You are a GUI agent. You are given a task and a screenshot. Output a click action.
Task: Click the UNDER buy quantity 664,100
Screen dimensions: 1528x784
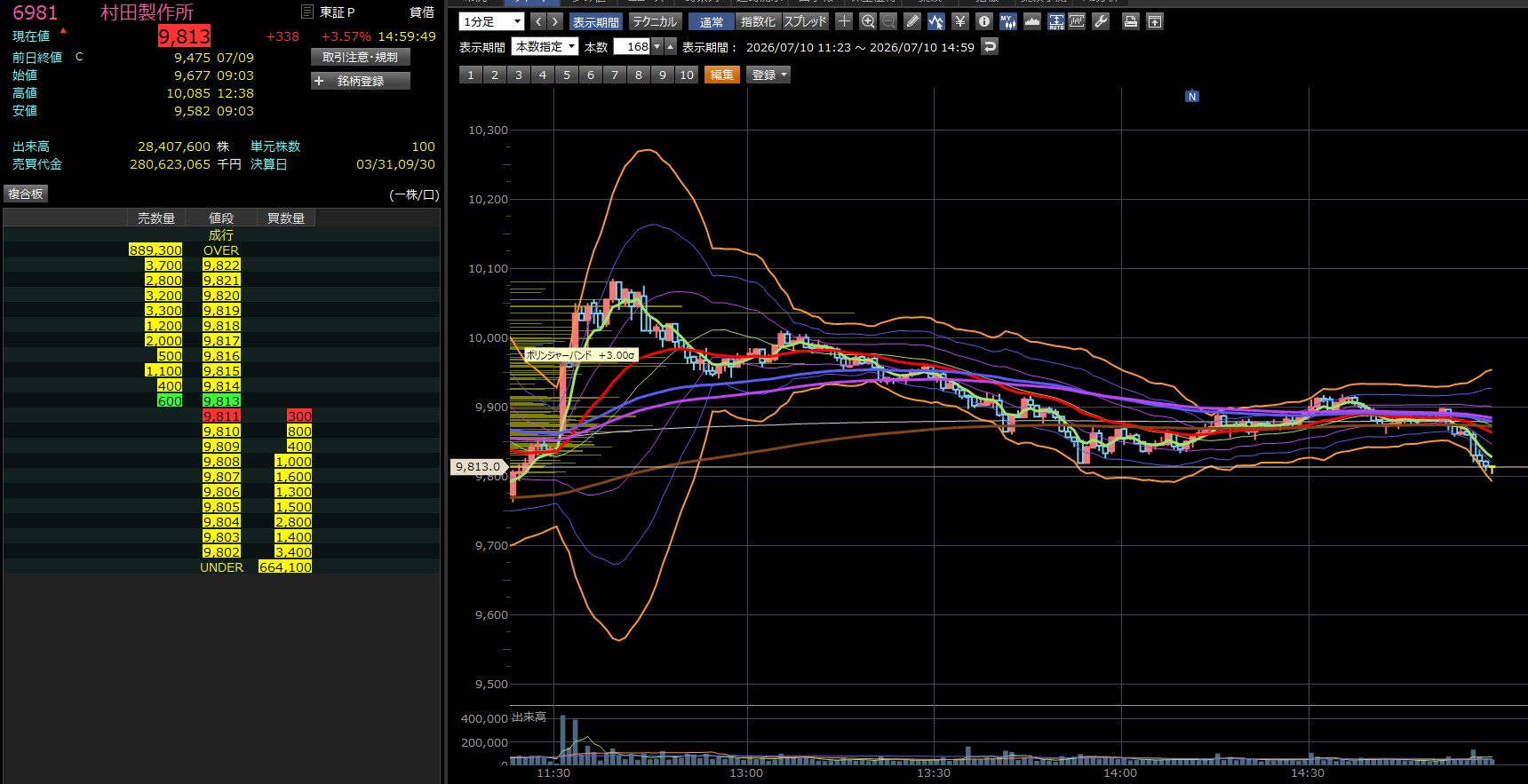click(285, 566)
